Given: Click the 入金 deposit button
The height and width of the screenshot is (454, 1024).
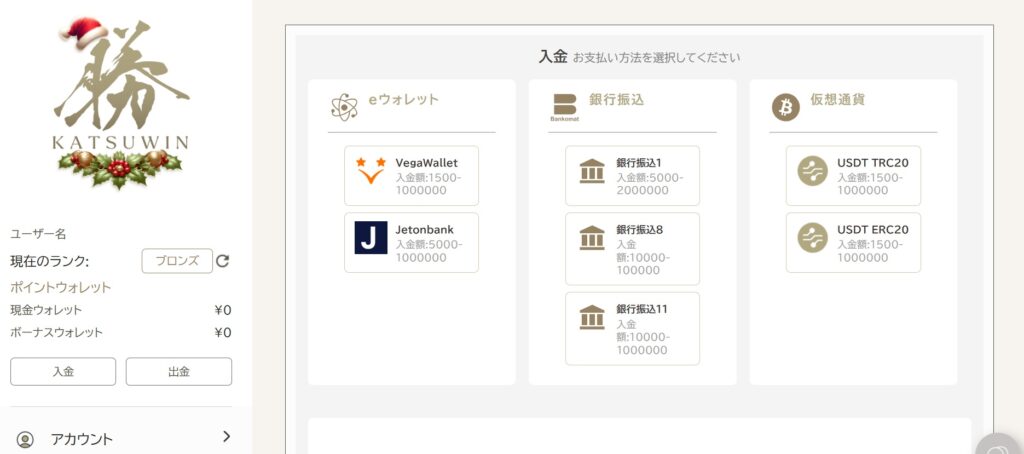Looking at the screenshot, I should 63,372.
